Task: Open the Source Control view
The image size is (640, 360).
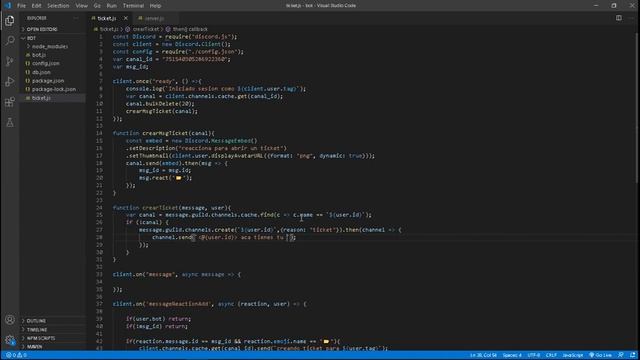Action: [x=10, y=61]
